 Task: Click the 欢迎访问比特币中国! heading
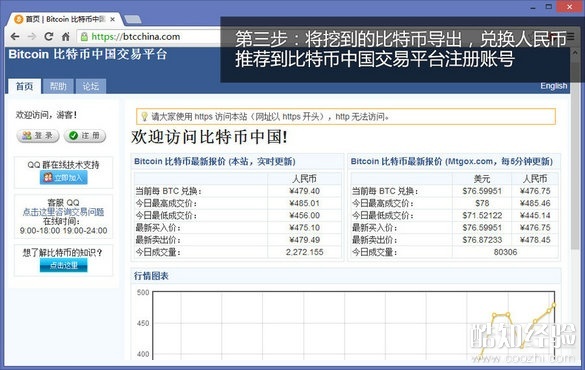tap(209, 137)
